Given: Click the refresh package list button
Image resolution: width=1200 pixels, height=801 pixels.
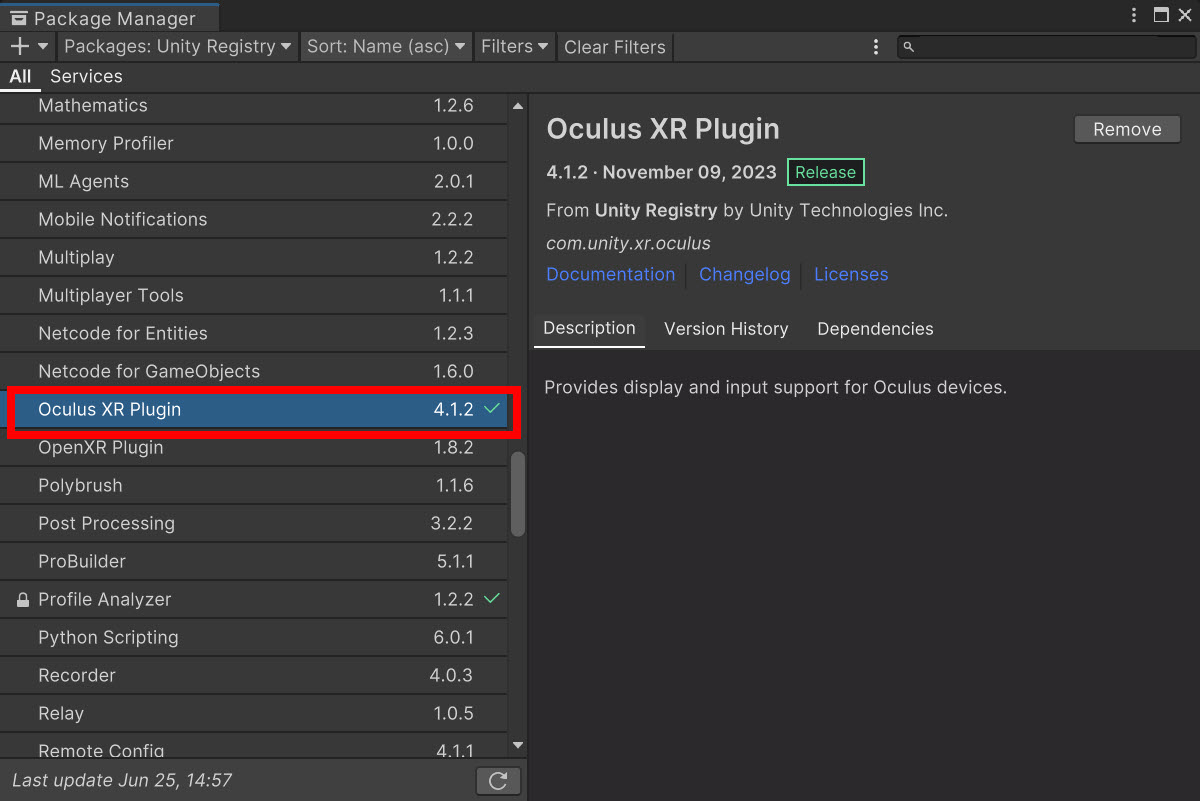Looking at the screenshot, I should tap(498, 781).
